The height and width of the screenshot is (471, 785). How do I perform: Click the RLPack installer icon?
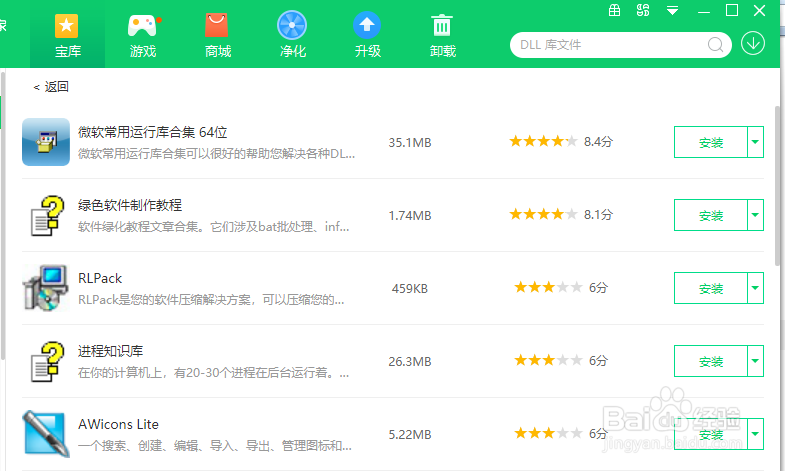pos(46,288)
